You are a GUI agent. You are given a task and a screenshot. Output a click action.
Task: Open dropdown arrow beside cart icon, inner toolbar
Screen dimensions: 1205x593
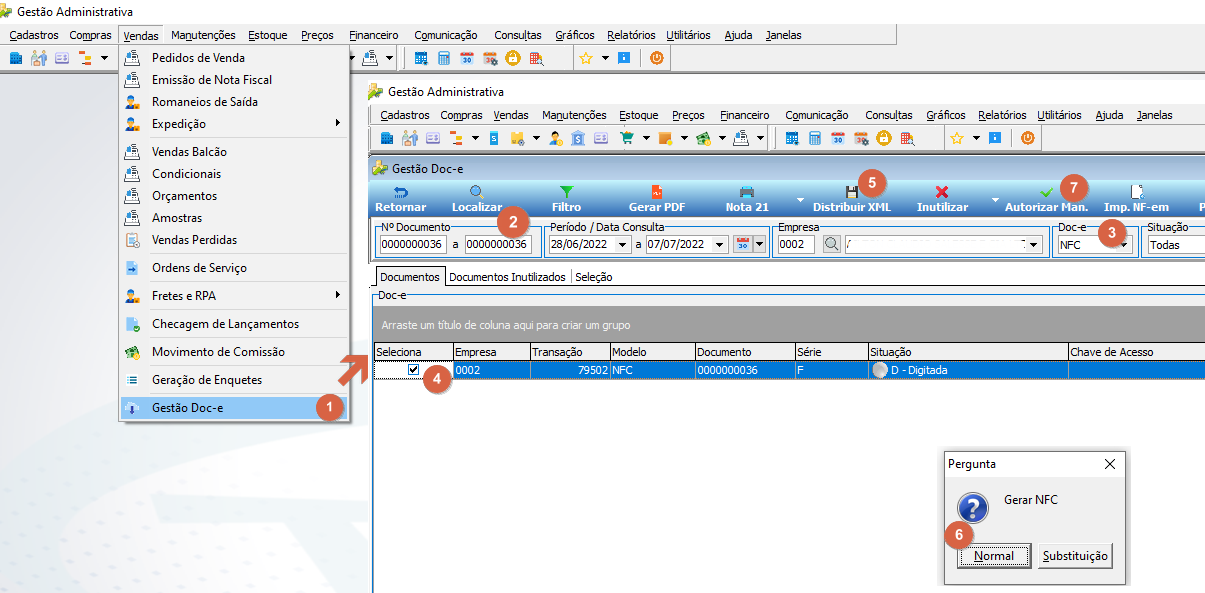[647, 138]
